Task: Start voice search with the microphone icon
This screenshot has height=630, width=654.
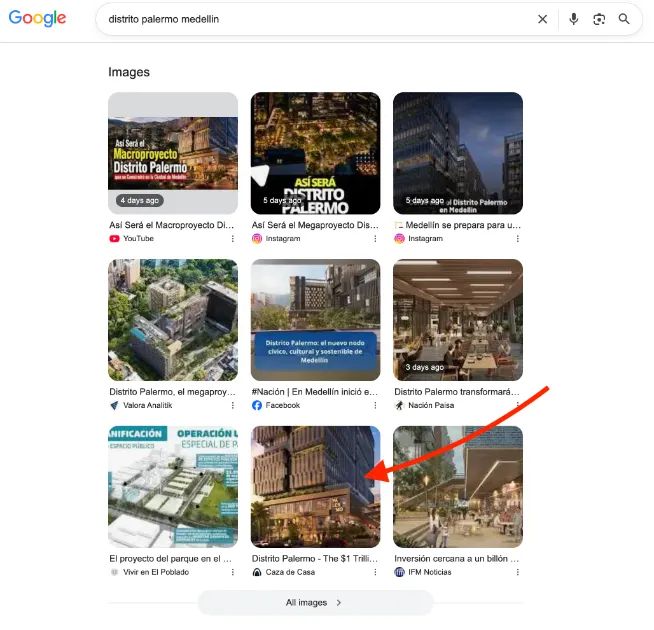Action: [x=574, y=19]
